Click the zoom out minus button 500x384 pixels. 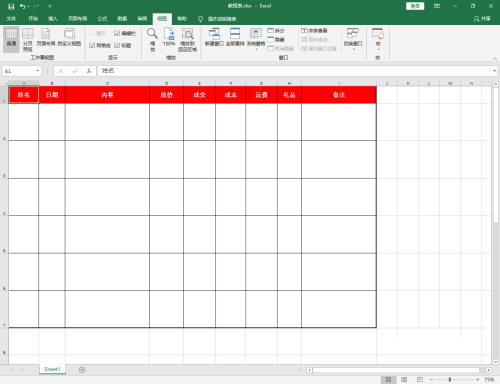pos(431,380)
